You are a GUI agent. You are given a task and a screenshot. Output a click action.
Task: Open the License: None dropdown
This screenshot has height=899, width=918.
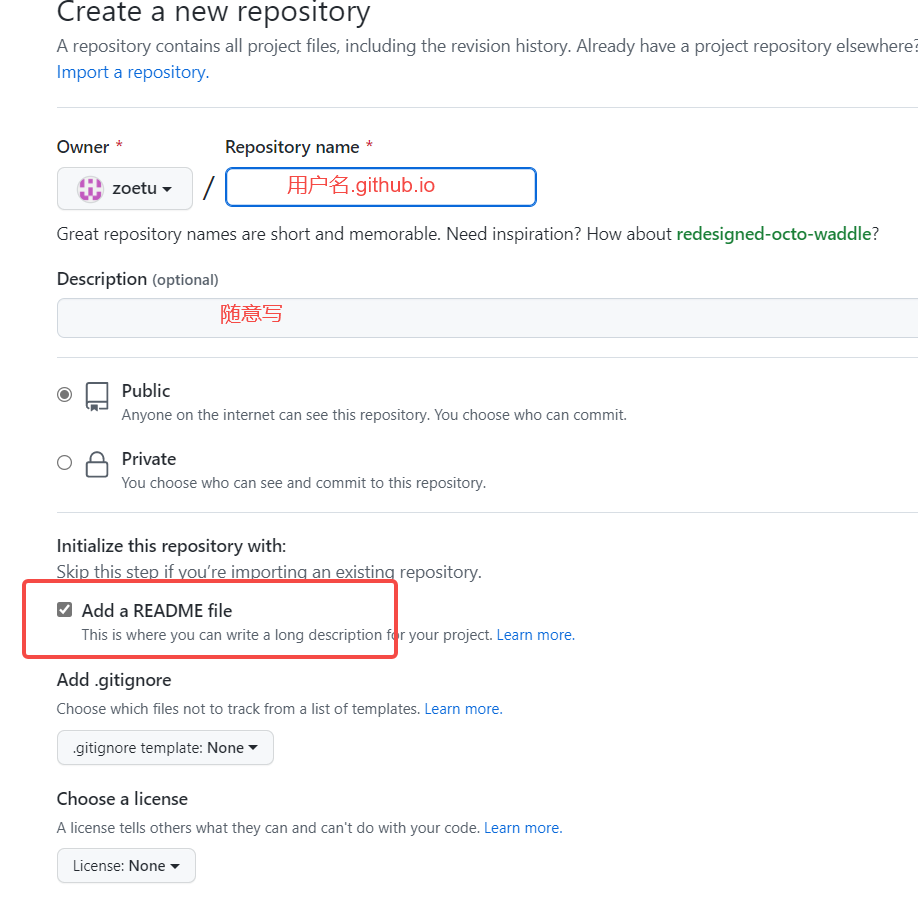(x=126, y=865)
